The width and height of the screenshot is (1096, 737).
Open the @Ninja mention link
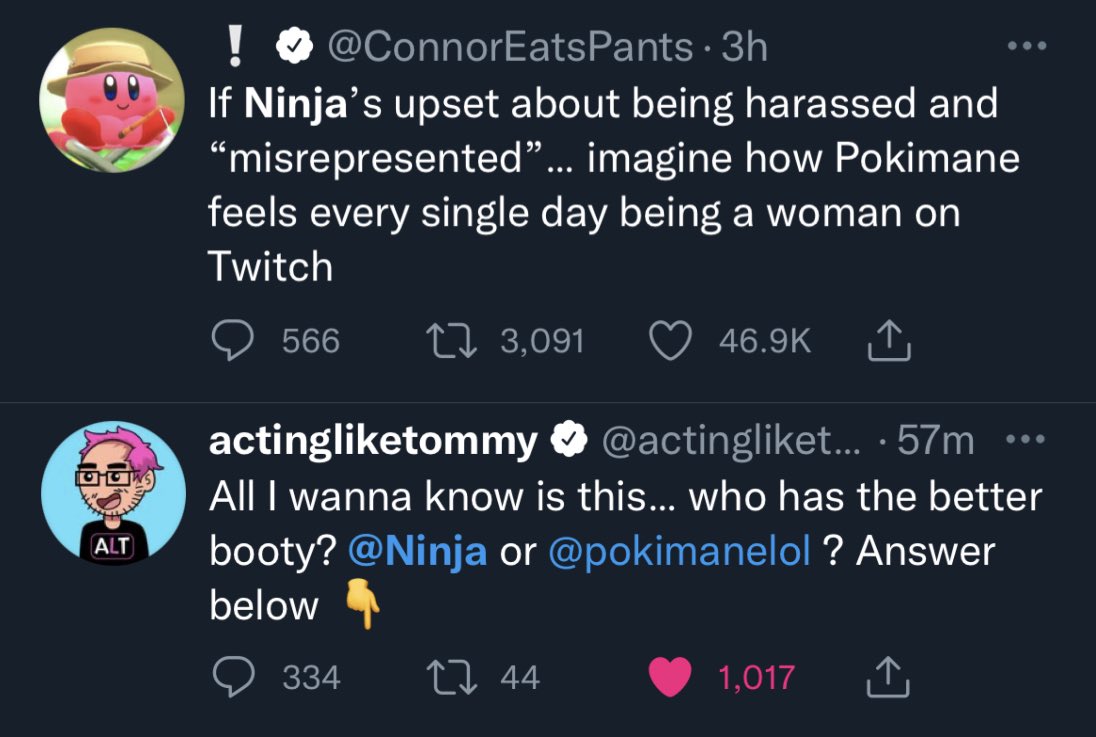click(417, 552)
